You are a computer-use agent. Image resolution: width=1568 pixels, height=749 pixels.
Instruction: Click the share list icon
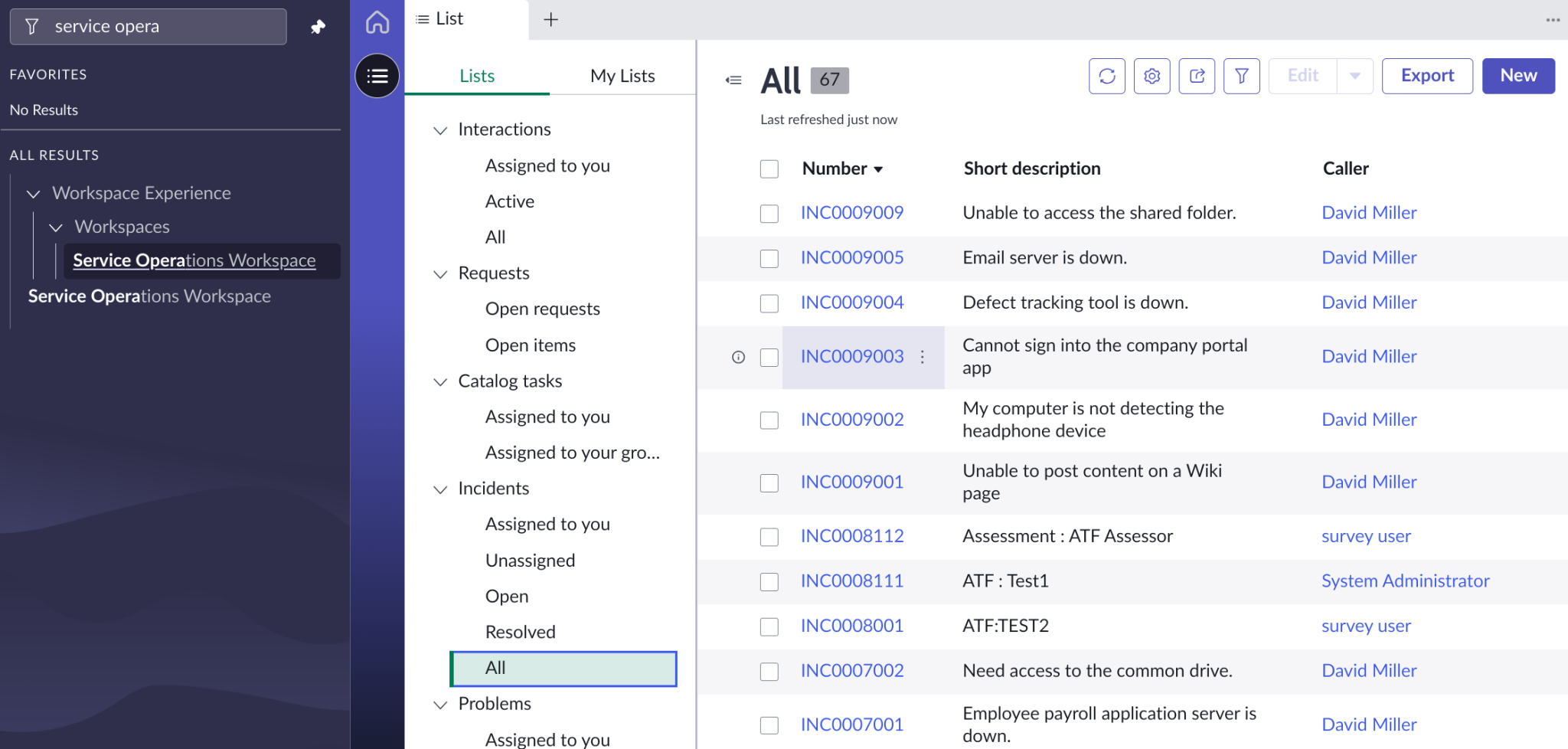click(x=1197, y=76)
